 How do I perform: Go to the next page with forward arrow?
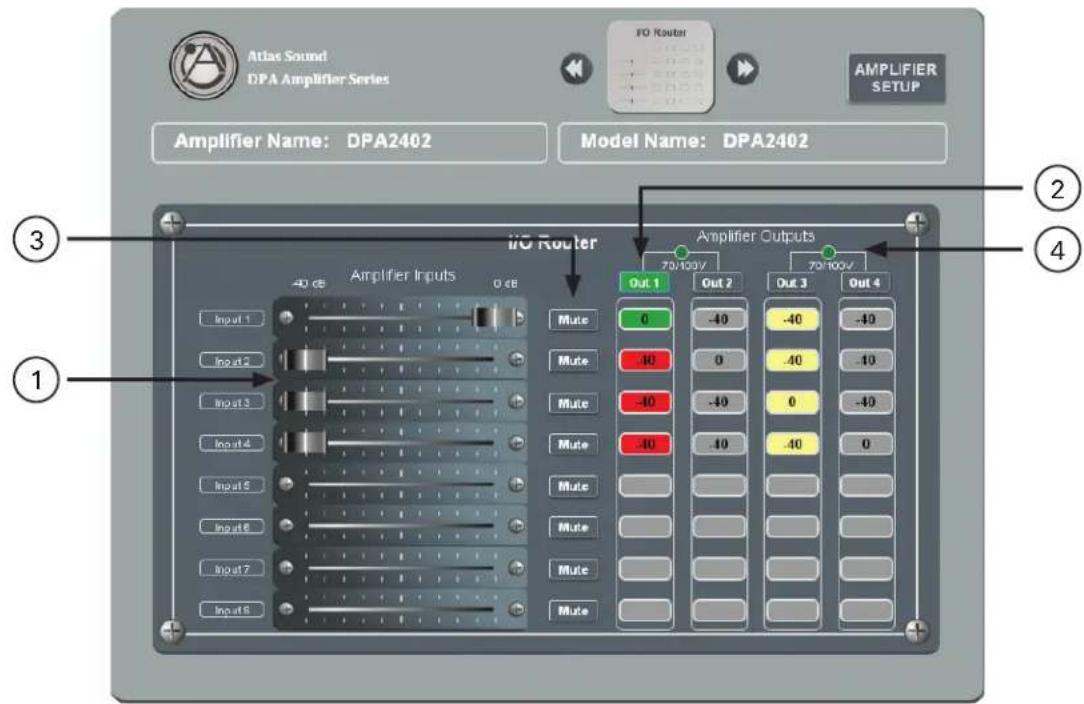point(742,69)
